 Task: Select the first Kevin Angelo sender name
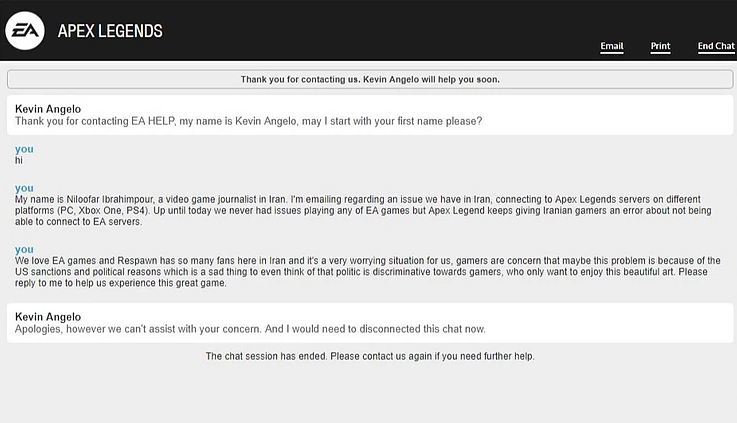(48, 109)
